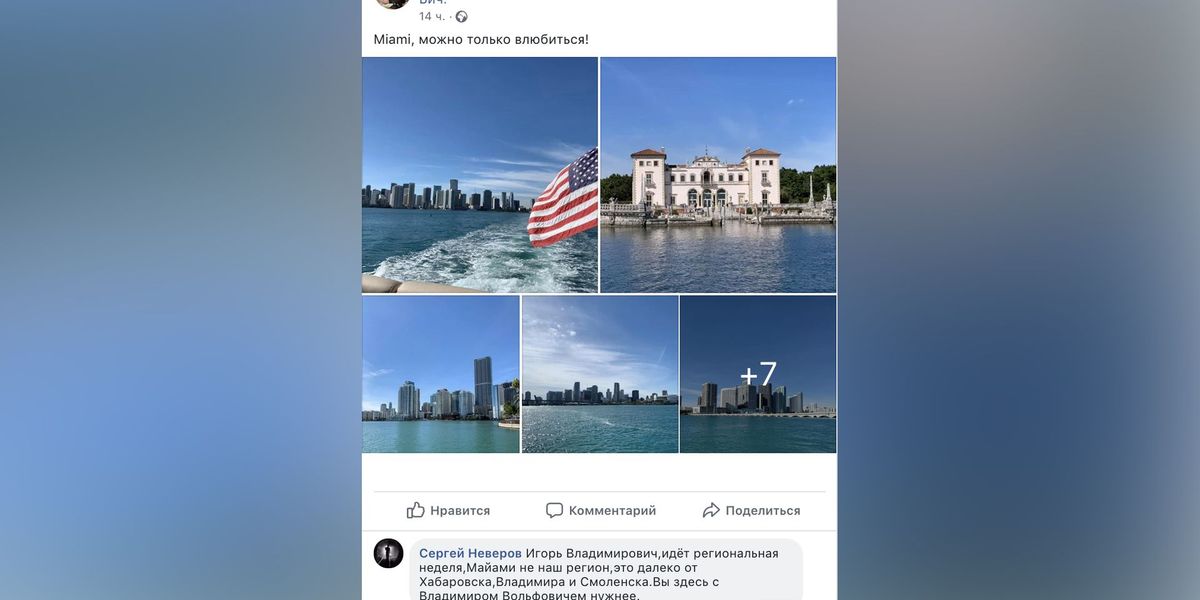Open the photo of skyscrapers with palm trees

pos(441,374)
